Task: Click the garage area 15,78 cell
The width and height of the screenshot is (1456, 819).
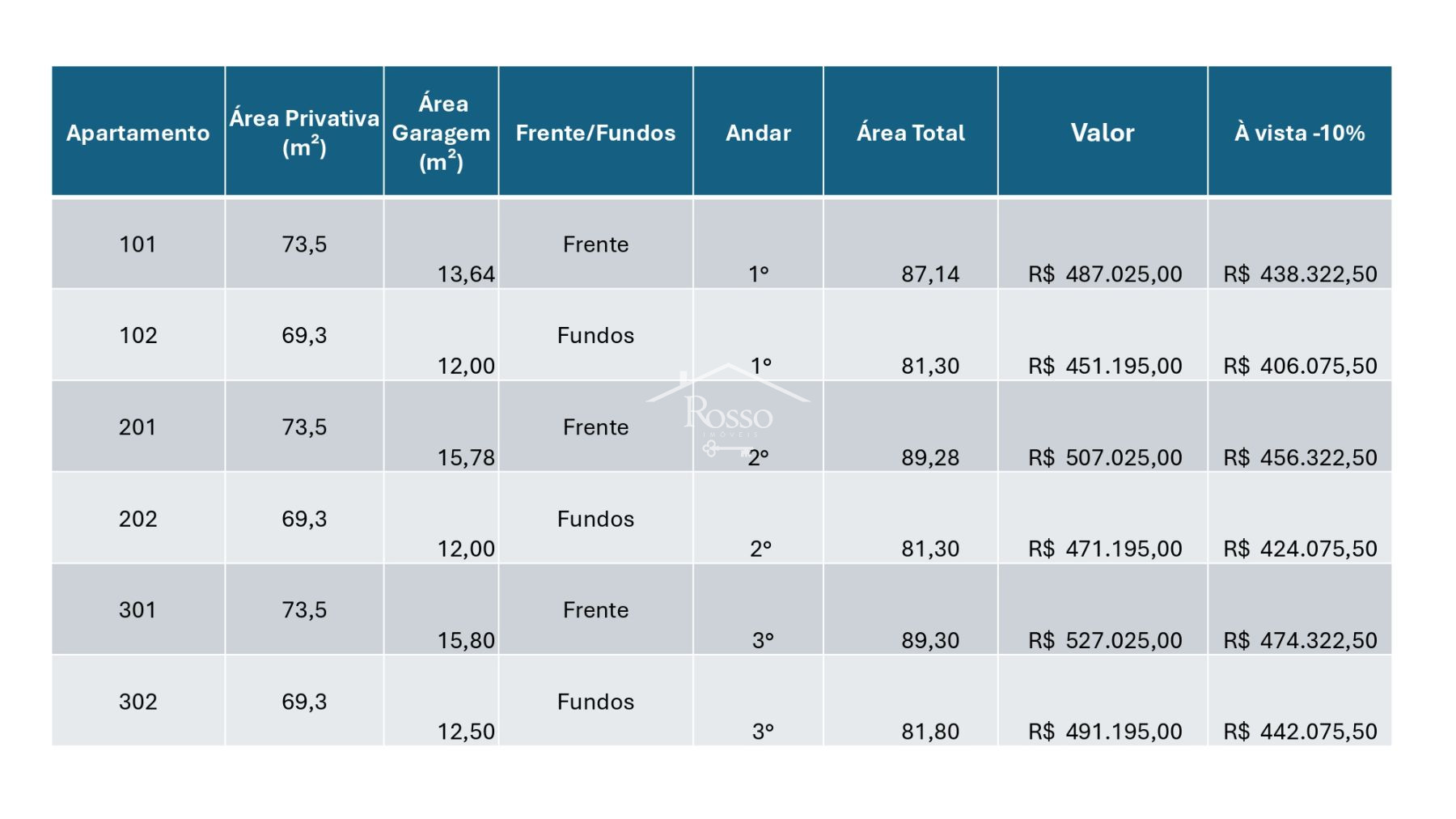Action: pos(466,457)
